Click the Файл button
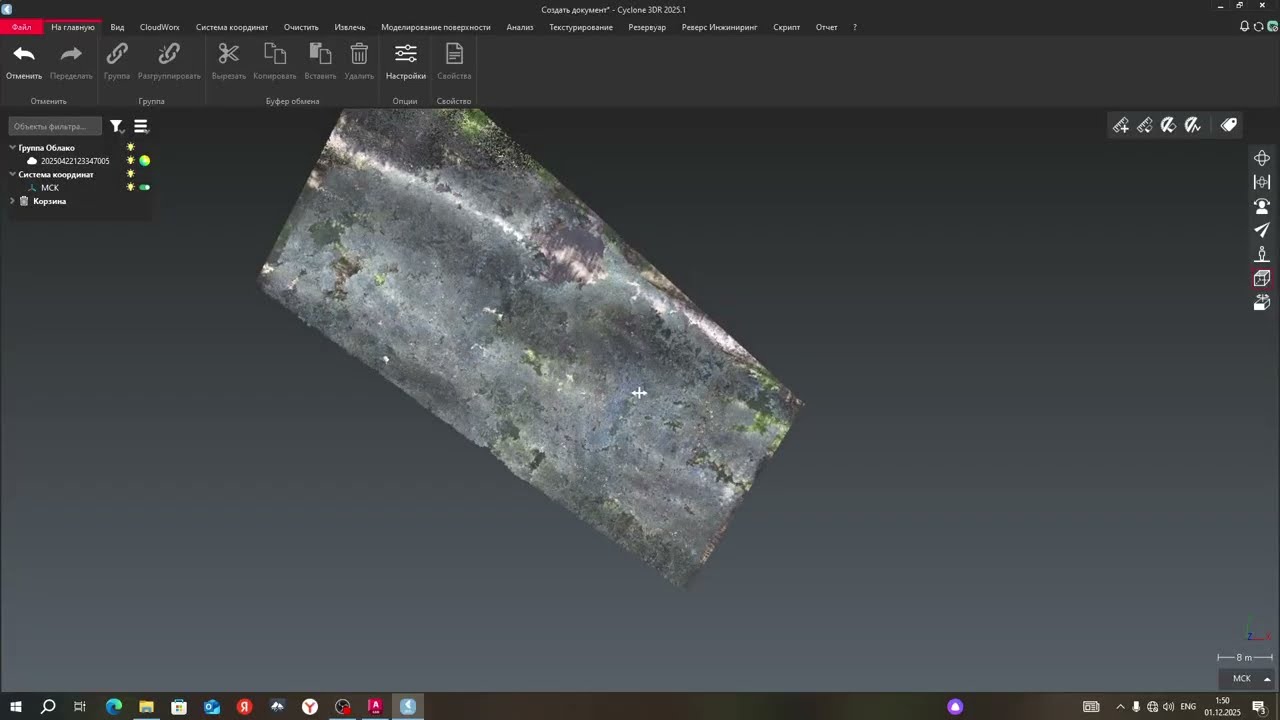Viewport: 1280px width, 720px height. 21,27
